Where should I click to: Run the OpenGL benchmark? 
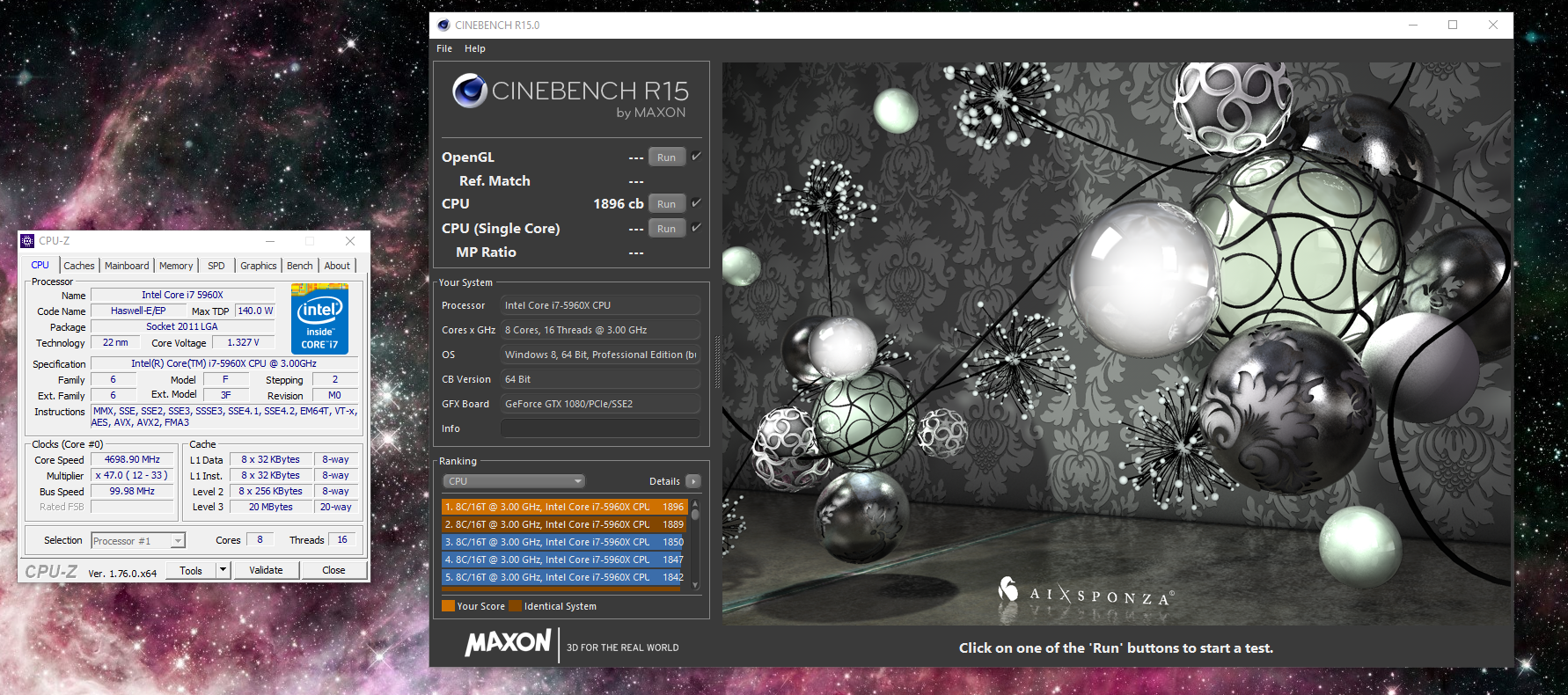[x=666, y=157]
